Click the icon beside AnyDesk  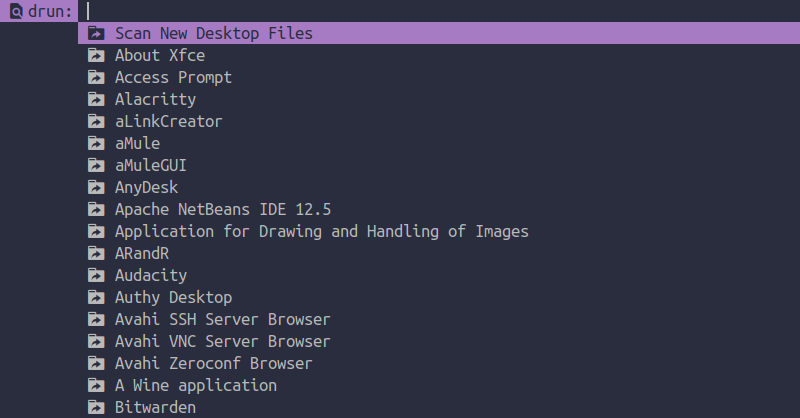pyautogui.click(x=96, y=187)
